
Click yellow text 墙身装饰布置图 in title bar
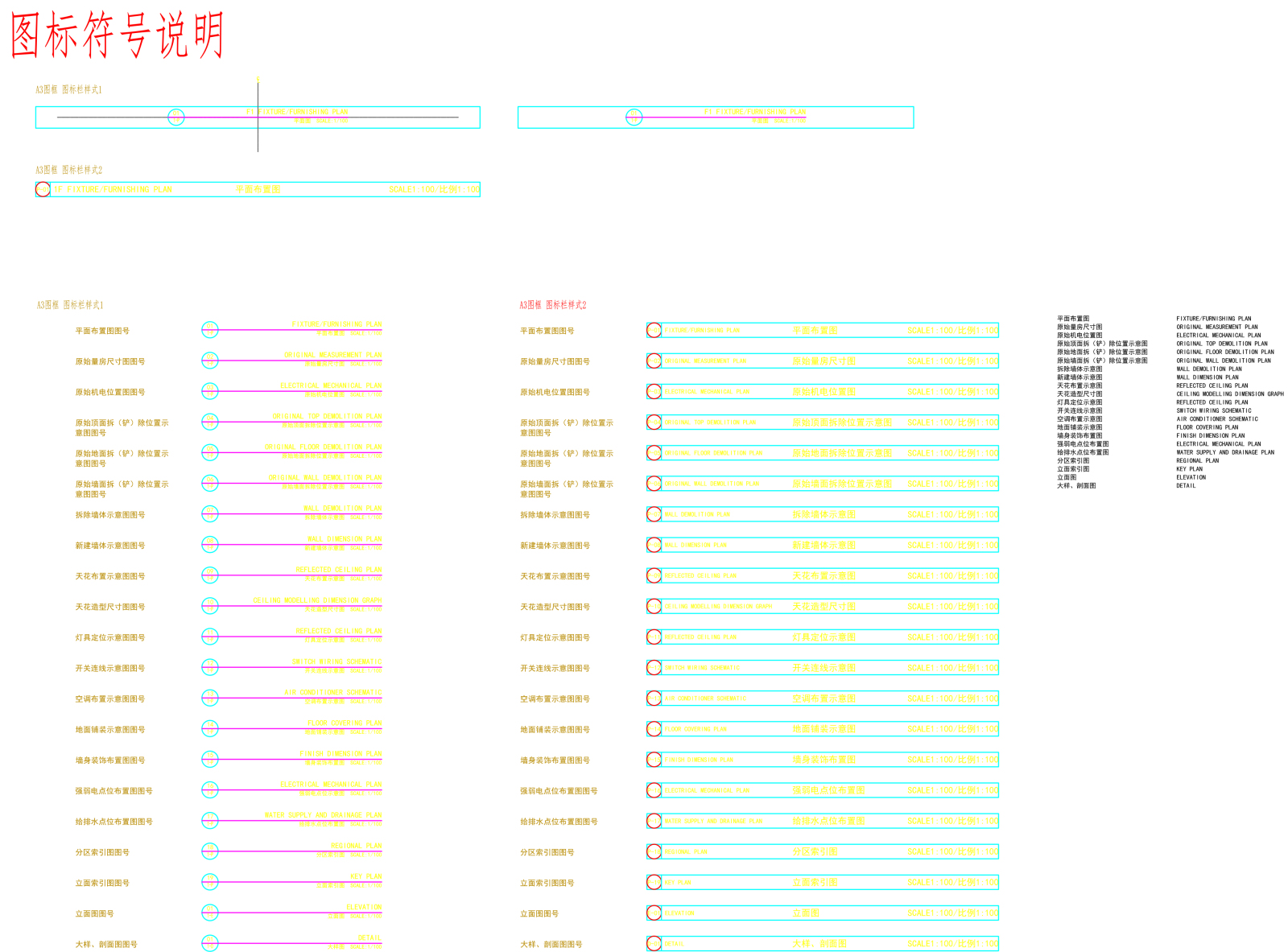click(824, 760)
